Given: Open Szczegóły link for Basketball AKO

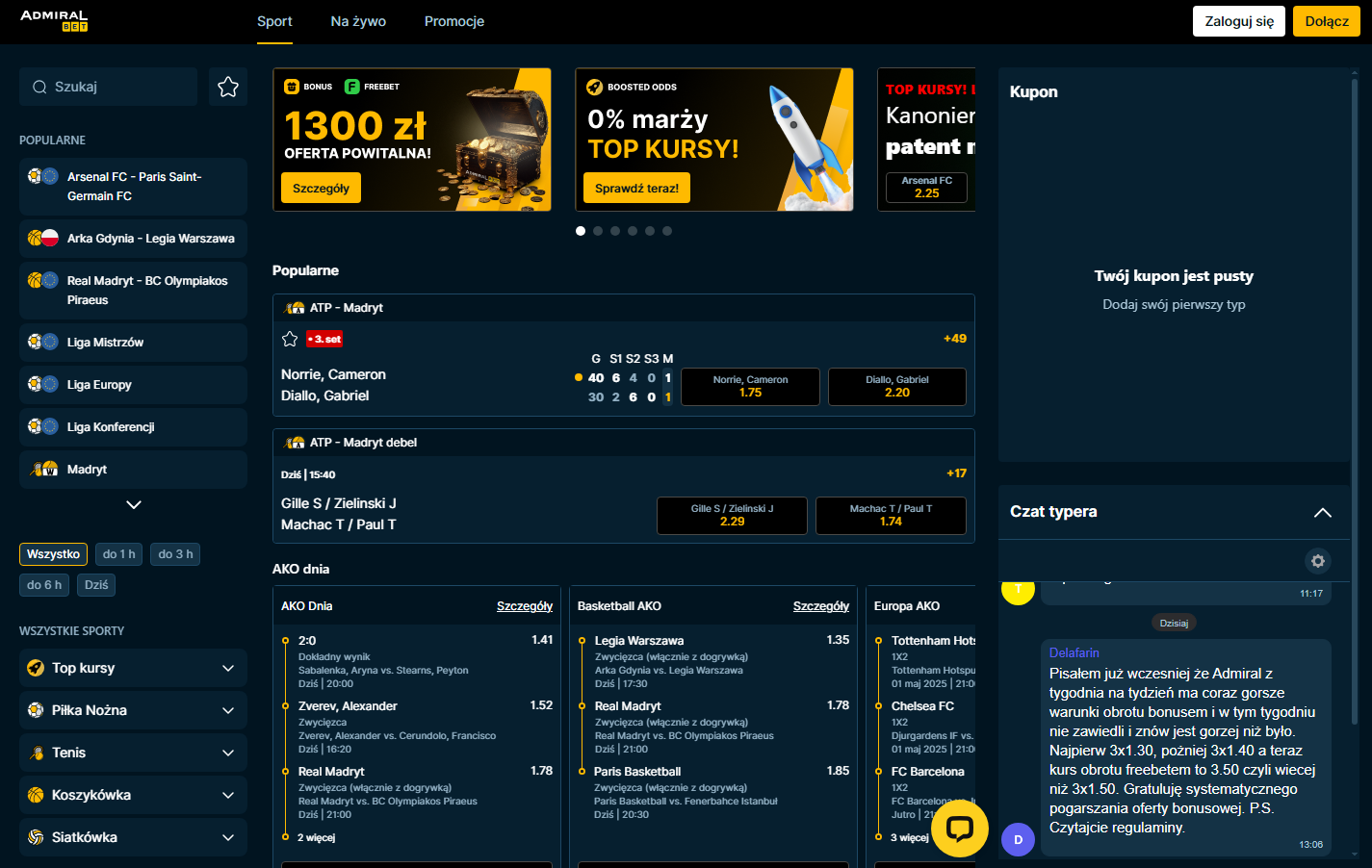Looking at the screenshot, I should [821, 606].
